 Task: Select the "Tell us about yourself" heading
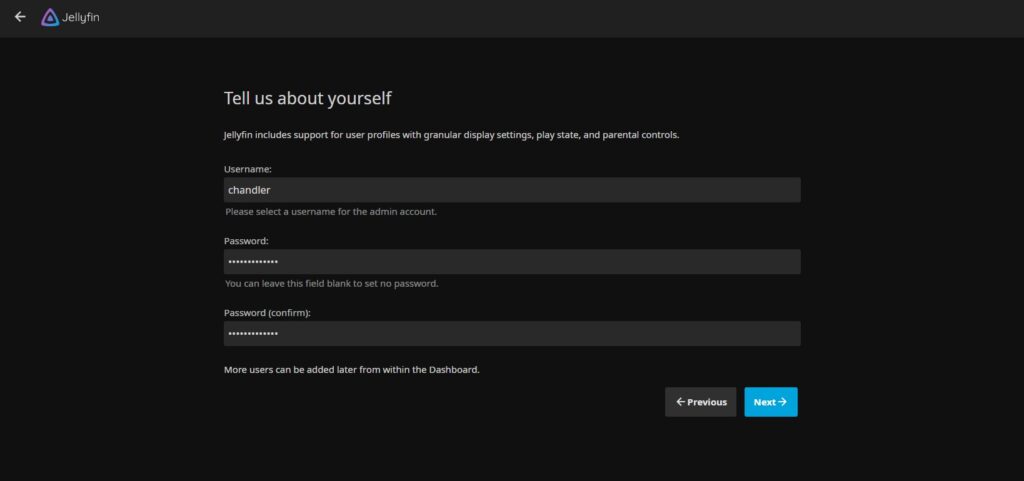coord(308,99)
